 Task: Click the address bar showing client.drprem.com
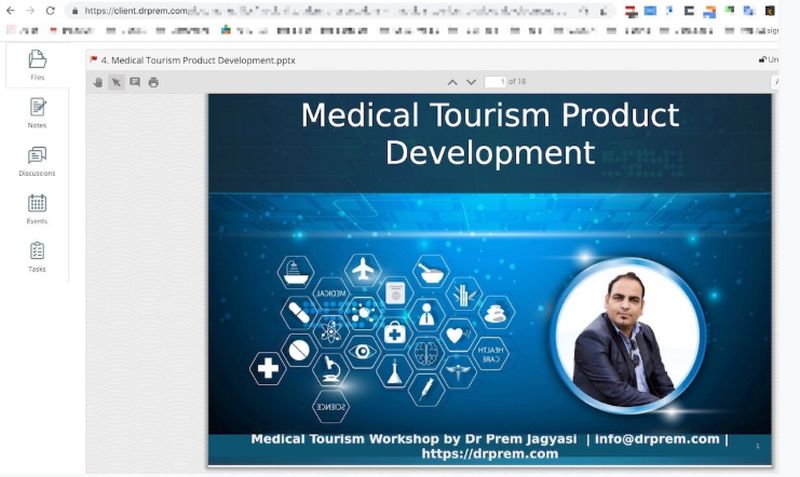tap(340, 11)
